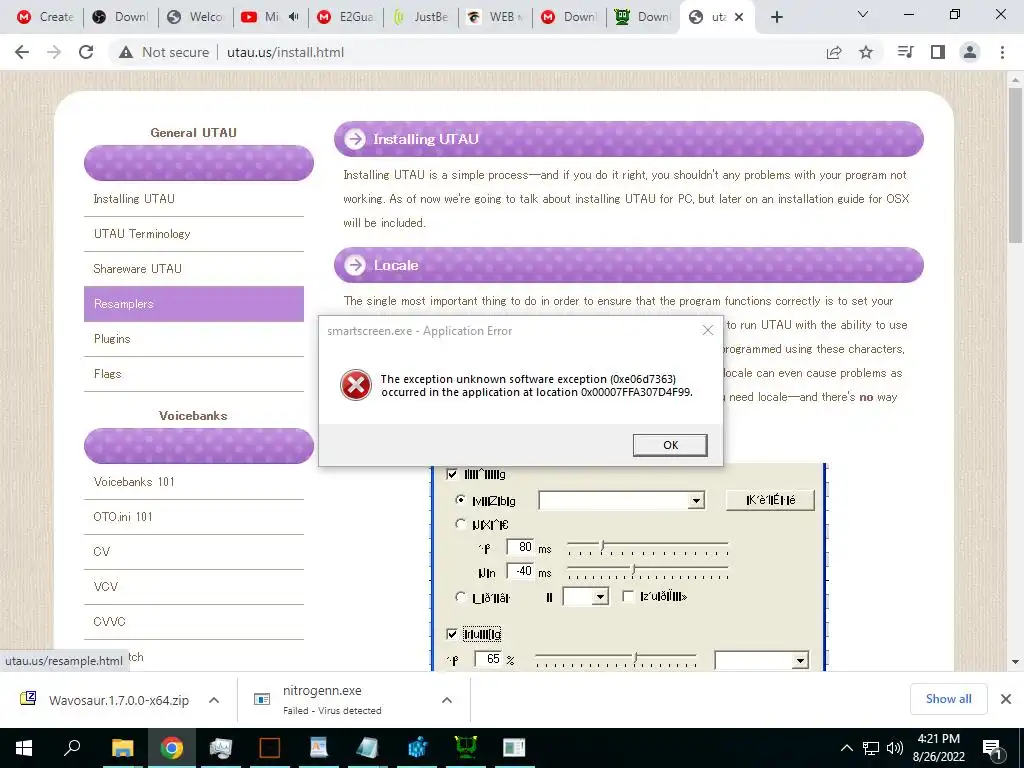Expand options for nitrogenn.exe download
The height and width of the screenshot is (768, 1024).
447,700
